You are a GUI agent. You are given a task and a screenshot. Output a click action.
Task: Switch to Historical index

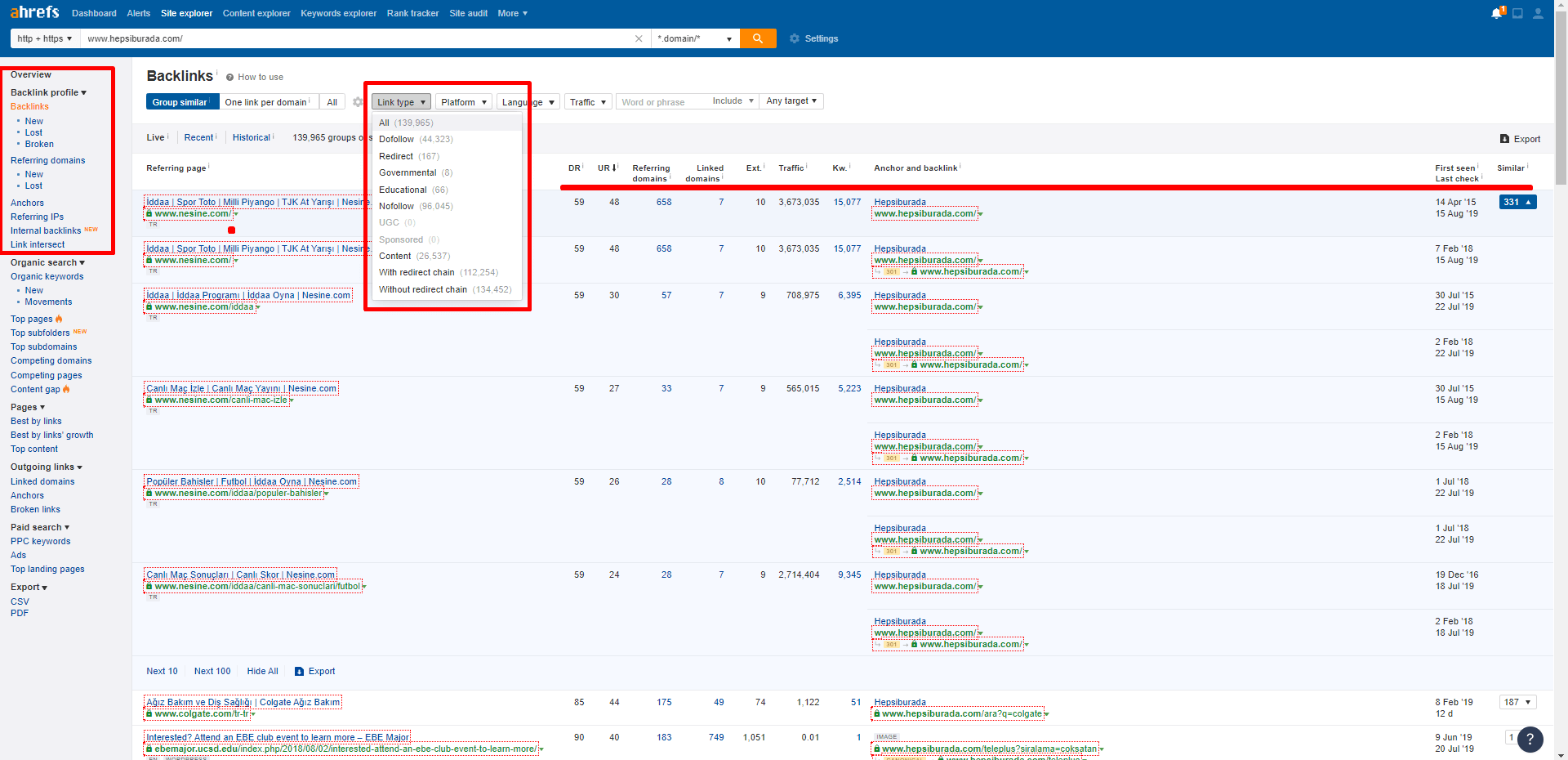252,137
